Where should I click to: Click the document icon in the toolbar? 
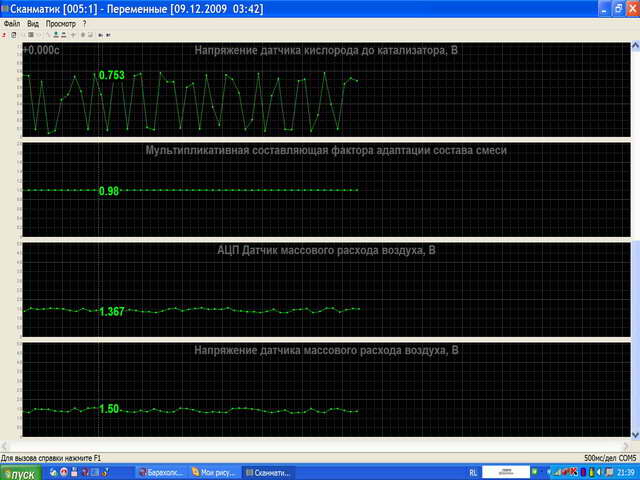[13, 35]
